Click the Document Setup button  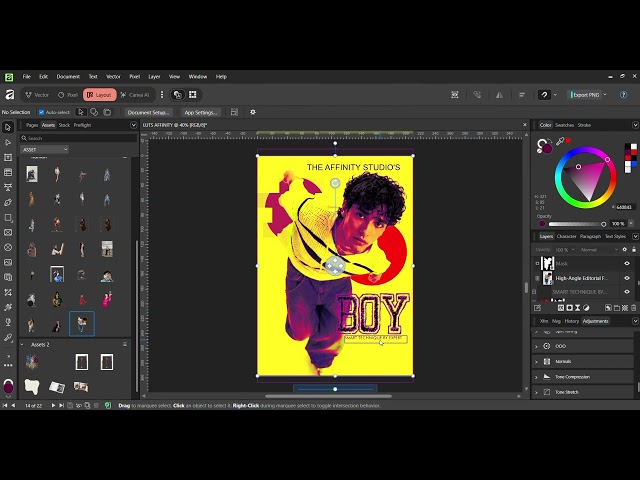[148, 112]
